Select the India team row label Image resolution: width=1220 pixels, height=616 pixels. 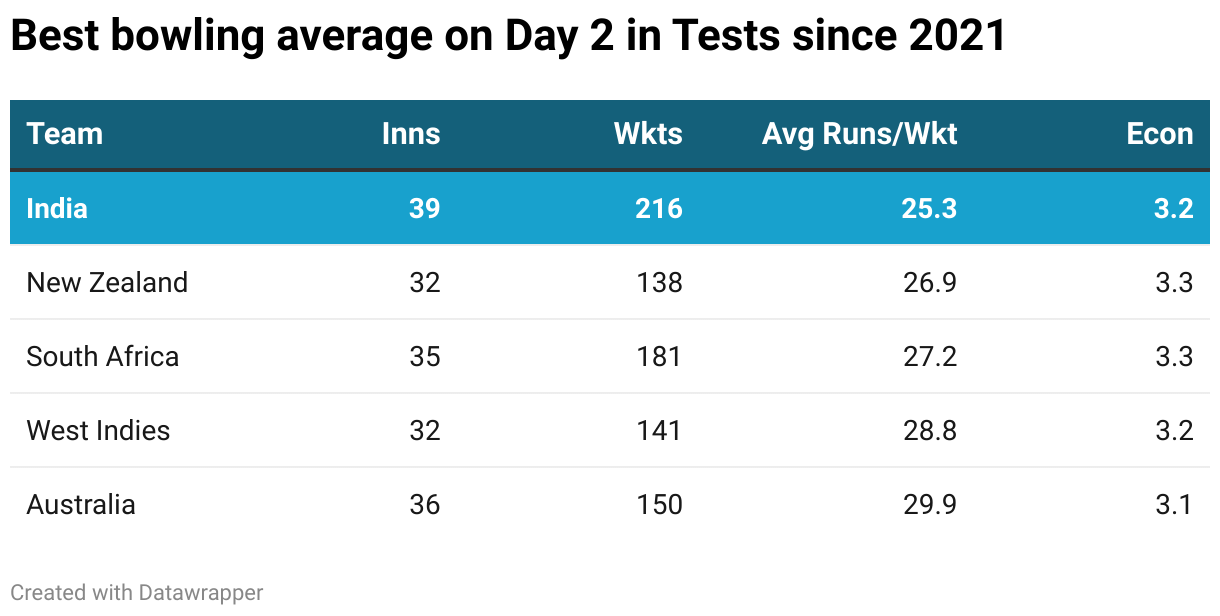(57, 208)
